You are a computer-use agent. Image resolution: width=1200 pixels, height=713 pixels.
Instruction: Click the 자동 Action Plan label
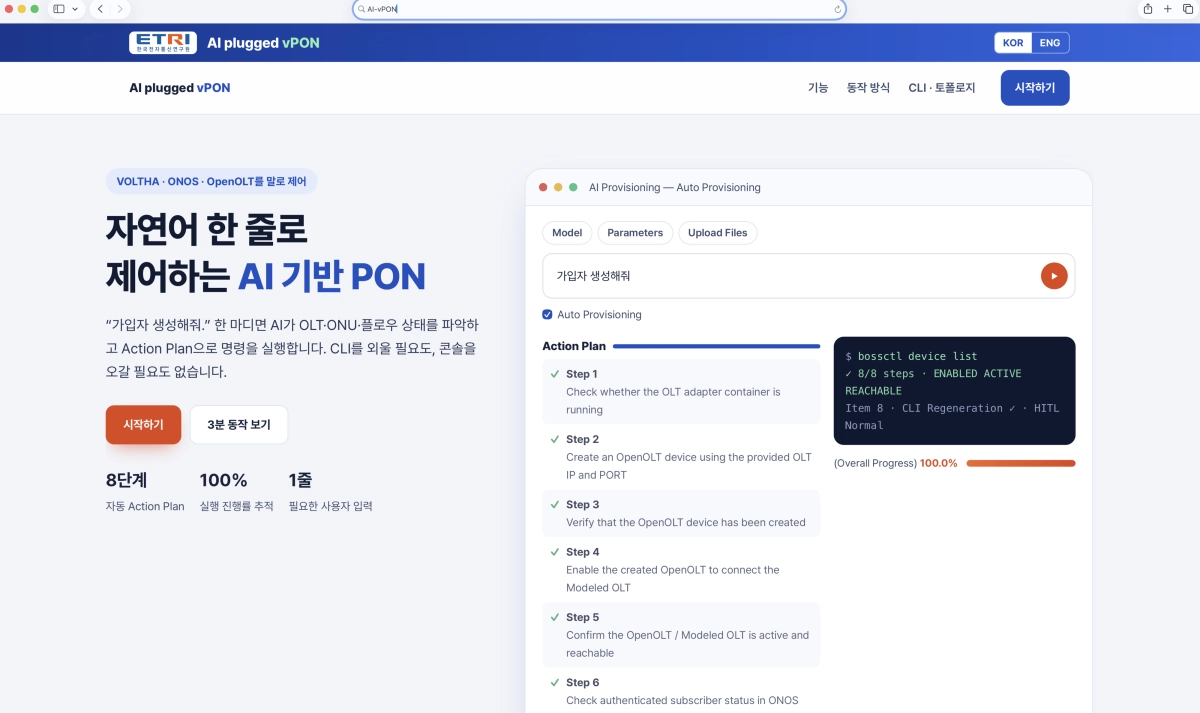tap(145, 506)
